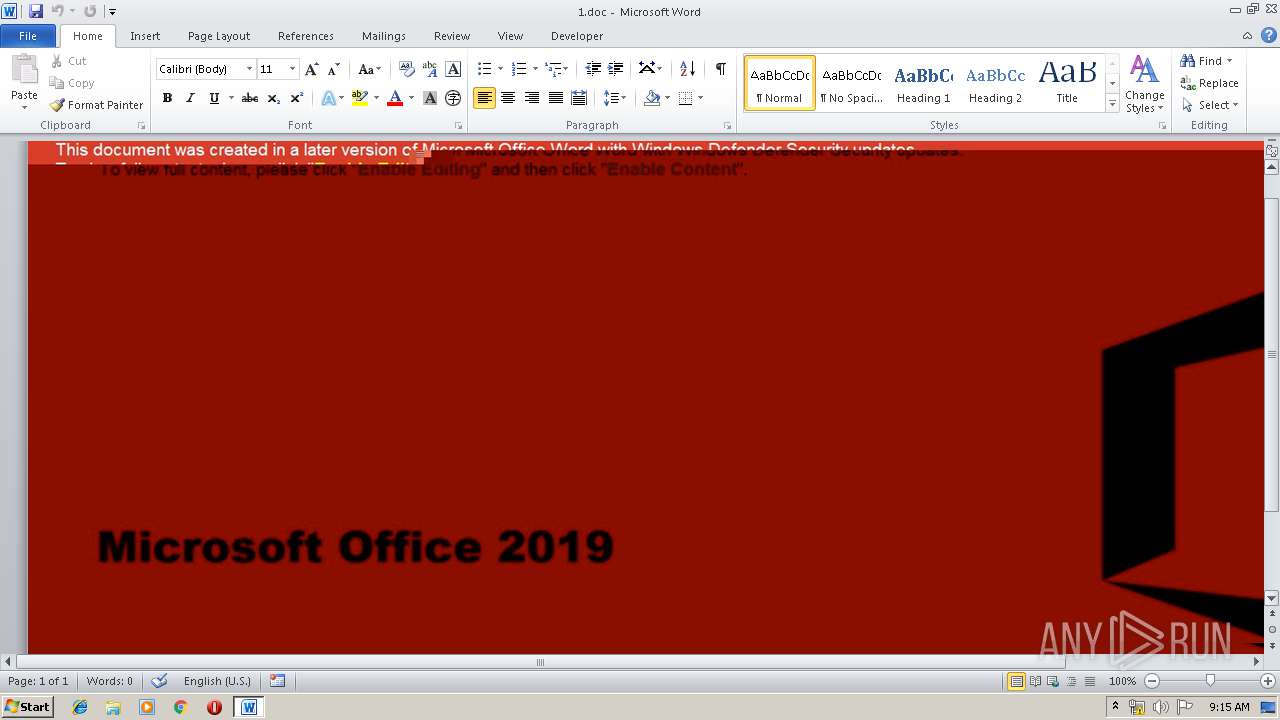Image resolution: width=1280 pixels, height=720 pixels.
Task: Align text right
Action: coord(532,98)
